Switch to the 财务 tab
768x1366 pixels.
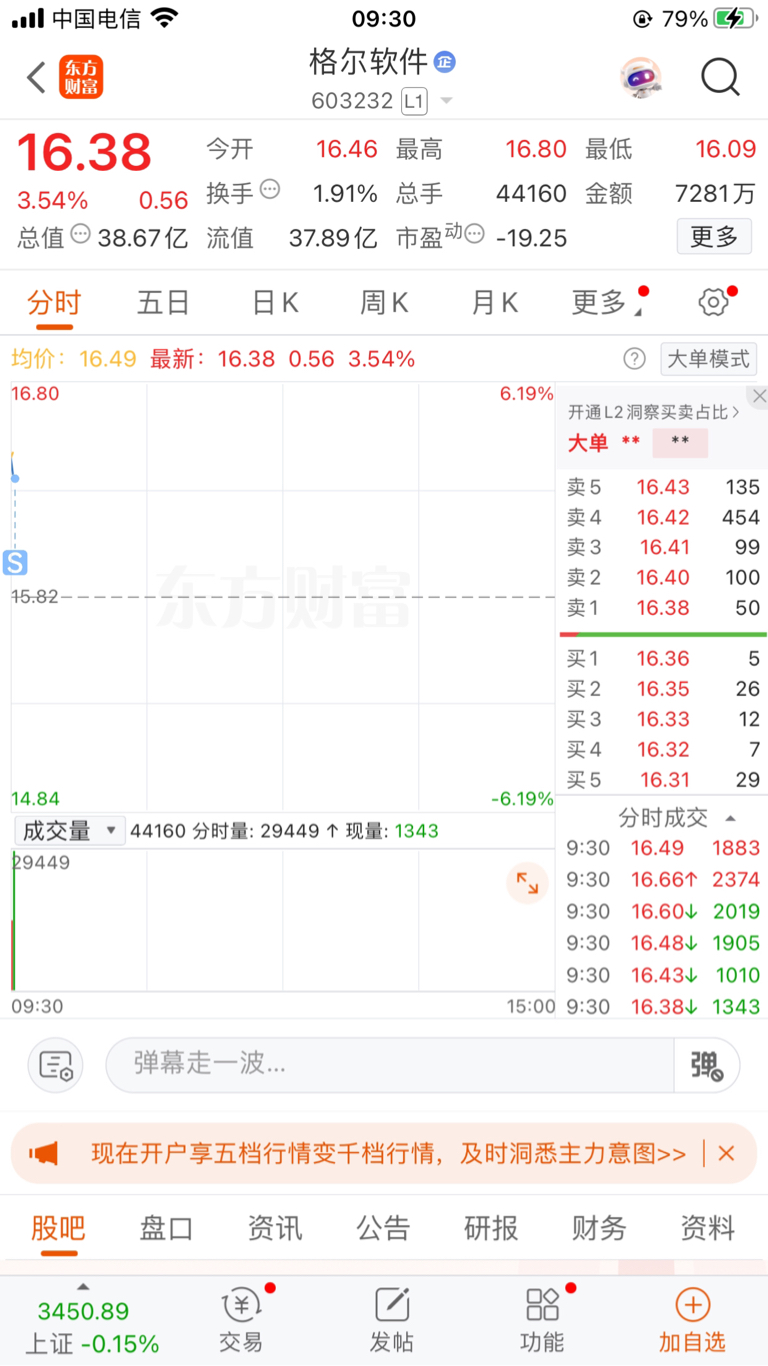click(x=599, y=1228)
